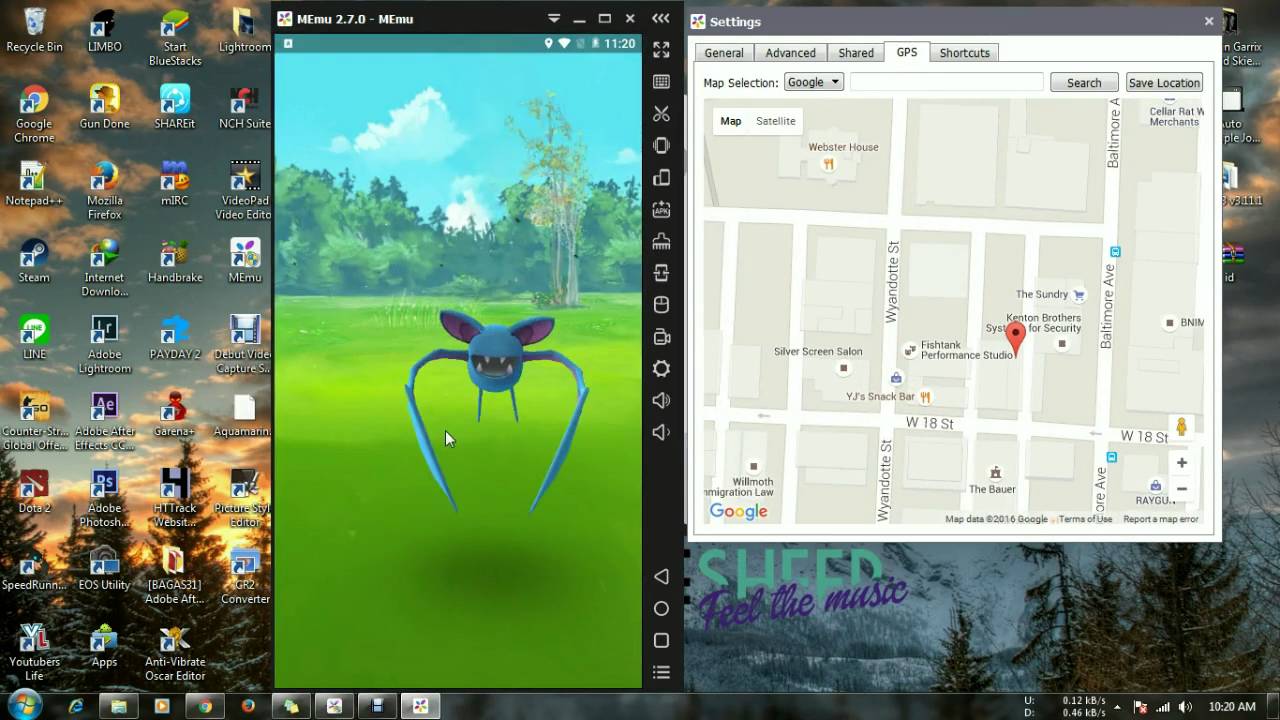Viewport: 1280px width, 720px height.
Task: Expand the Map Selection Google dropdown
Action: pos(814,82)
